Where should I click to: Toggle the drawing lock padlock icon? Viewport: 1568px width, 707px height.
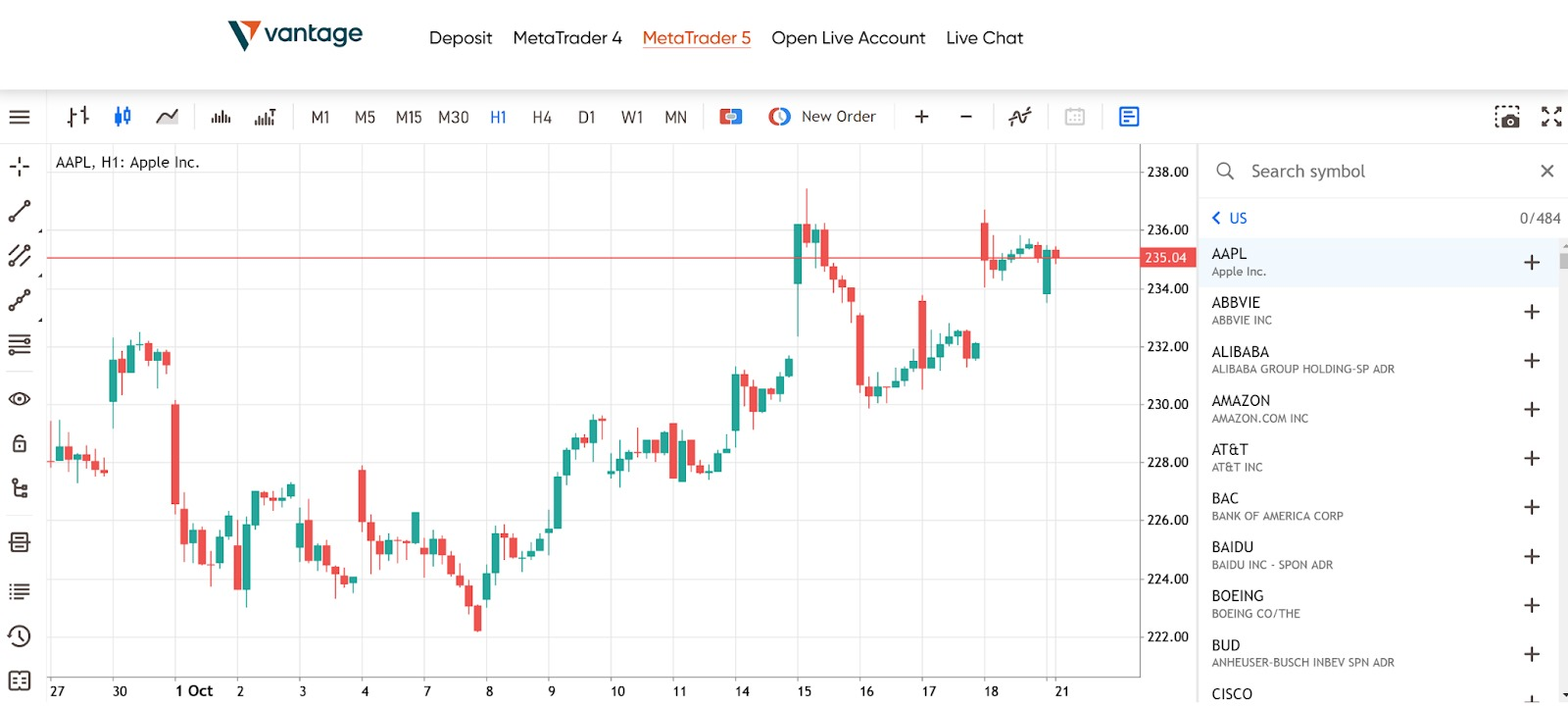coord(20,443)
